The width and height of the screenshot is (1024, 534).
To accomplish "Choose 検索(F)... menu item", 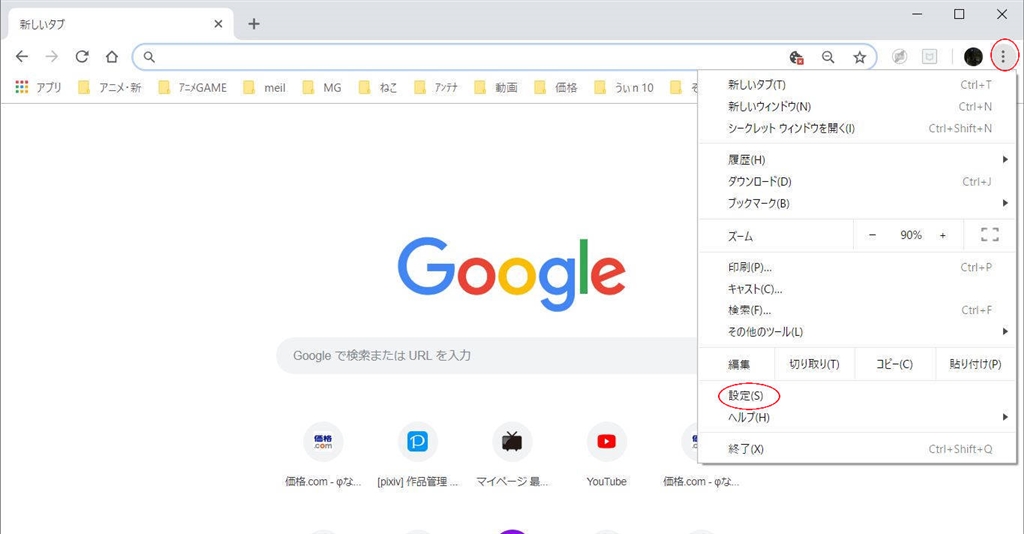I will (x=857, y=310).
